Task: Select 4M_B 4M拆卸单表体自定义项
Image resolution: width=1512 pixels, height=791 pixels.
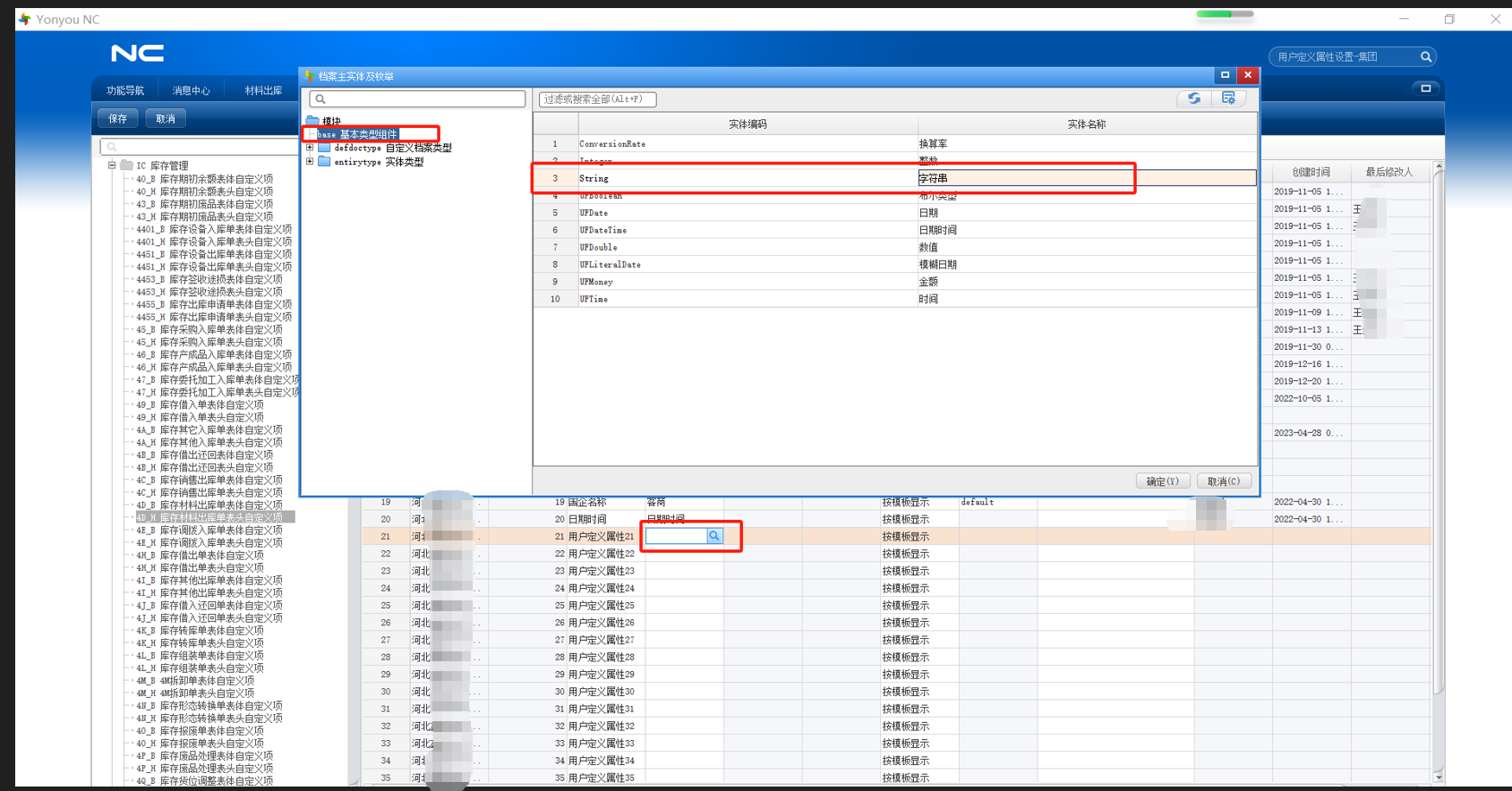Action: pos(195,680)
